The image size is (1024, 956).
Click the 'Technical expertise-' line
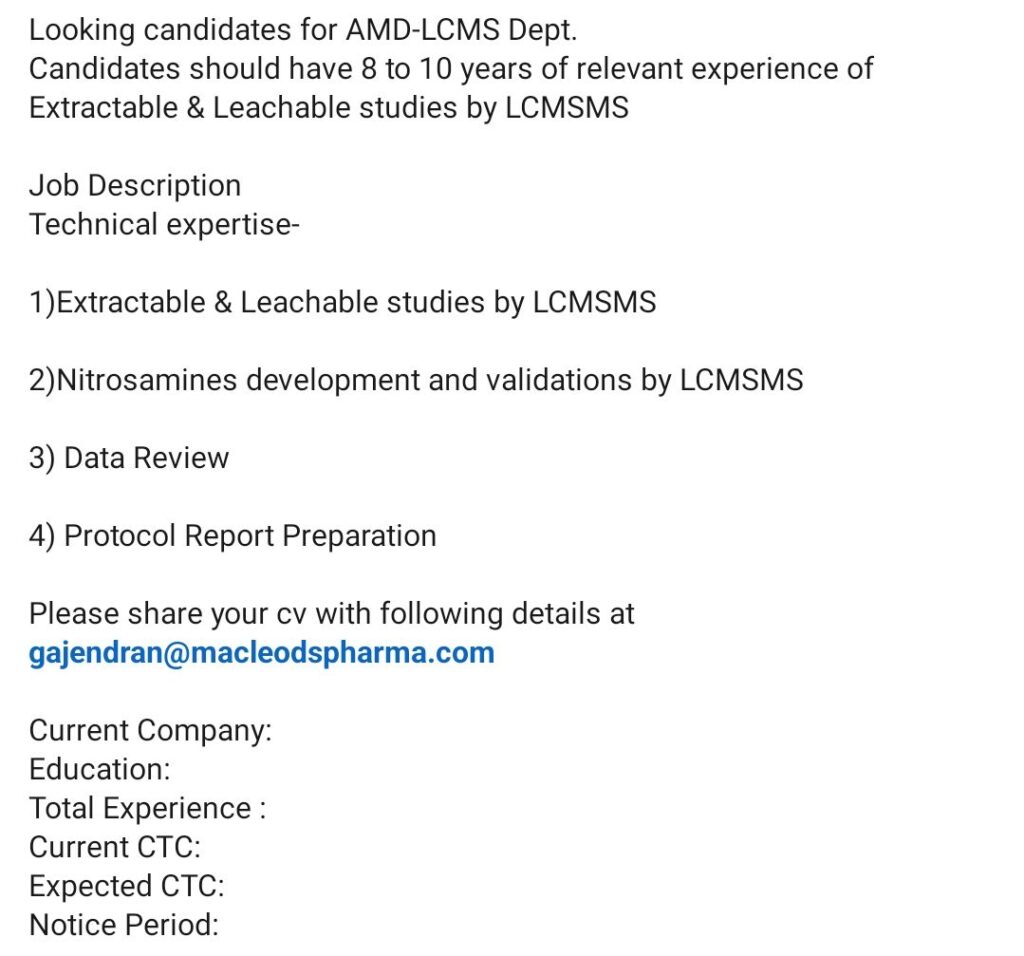click(x=164, y=225)
